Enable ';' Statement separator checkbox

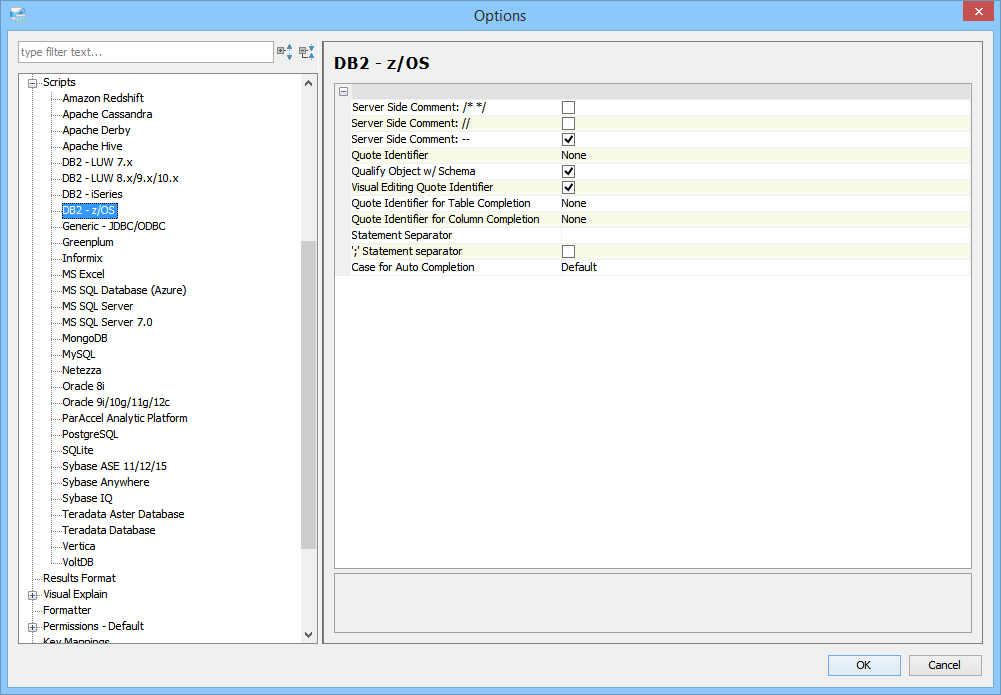568,251
